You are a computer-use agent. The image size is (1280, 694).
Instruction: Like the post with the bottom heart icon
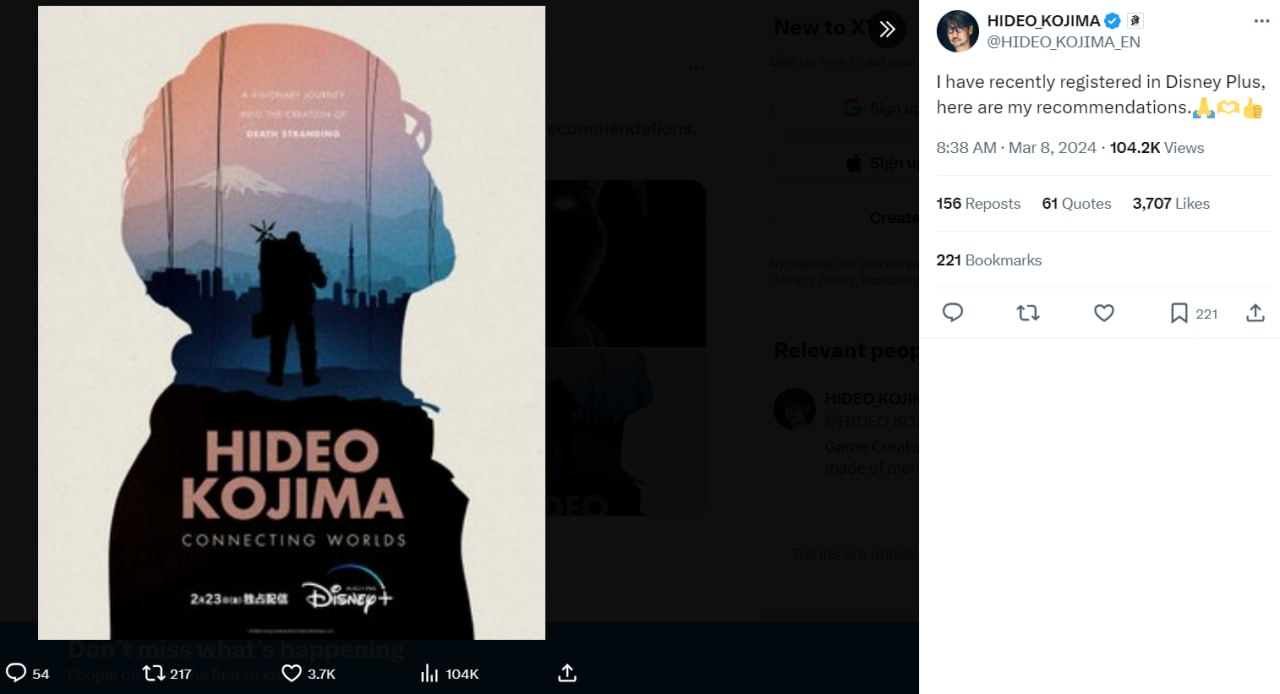coord(291,673)
